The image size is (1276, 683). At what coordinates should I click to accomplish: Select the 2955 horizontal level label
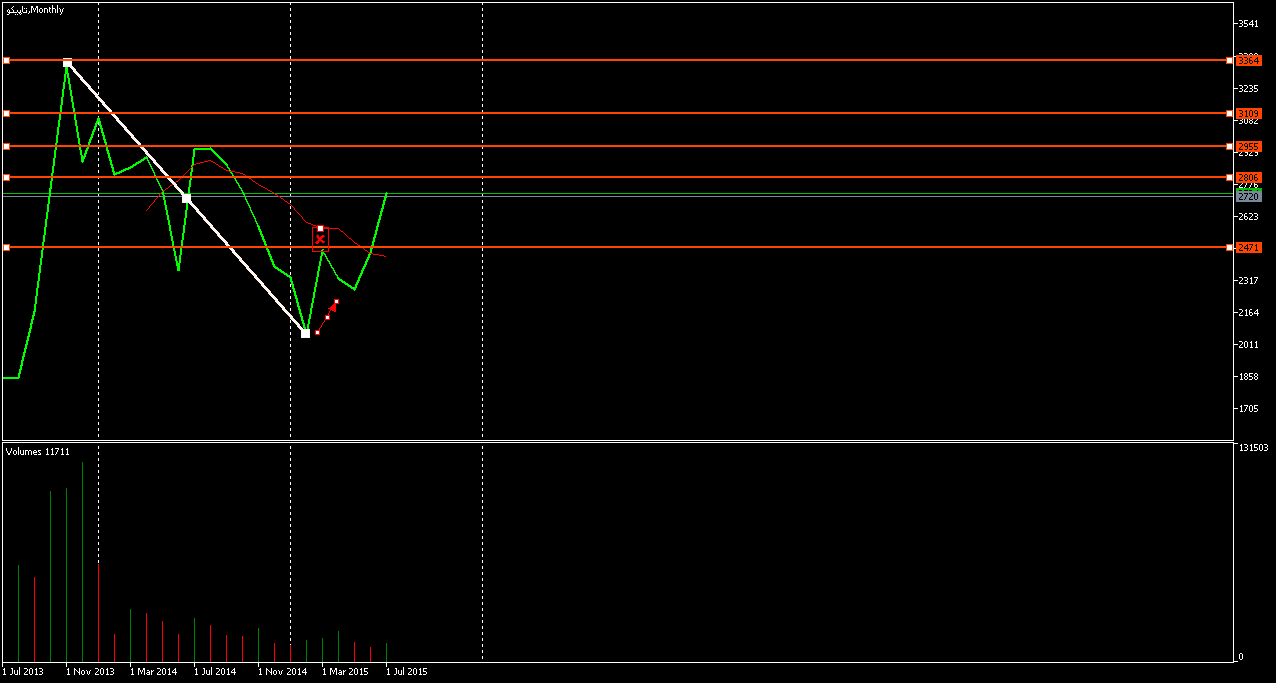(x=1248, y=146)
